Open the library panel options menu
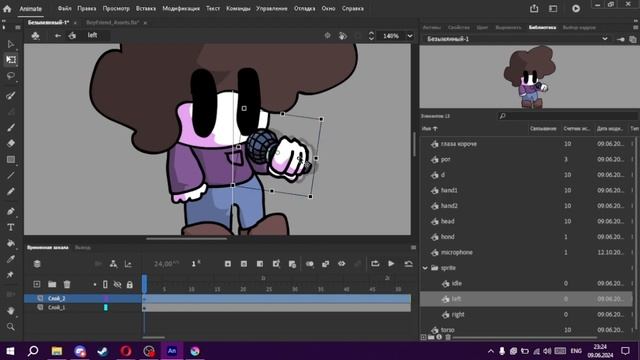The height and width of the screenshot is (360, 640). coord(636,27)
